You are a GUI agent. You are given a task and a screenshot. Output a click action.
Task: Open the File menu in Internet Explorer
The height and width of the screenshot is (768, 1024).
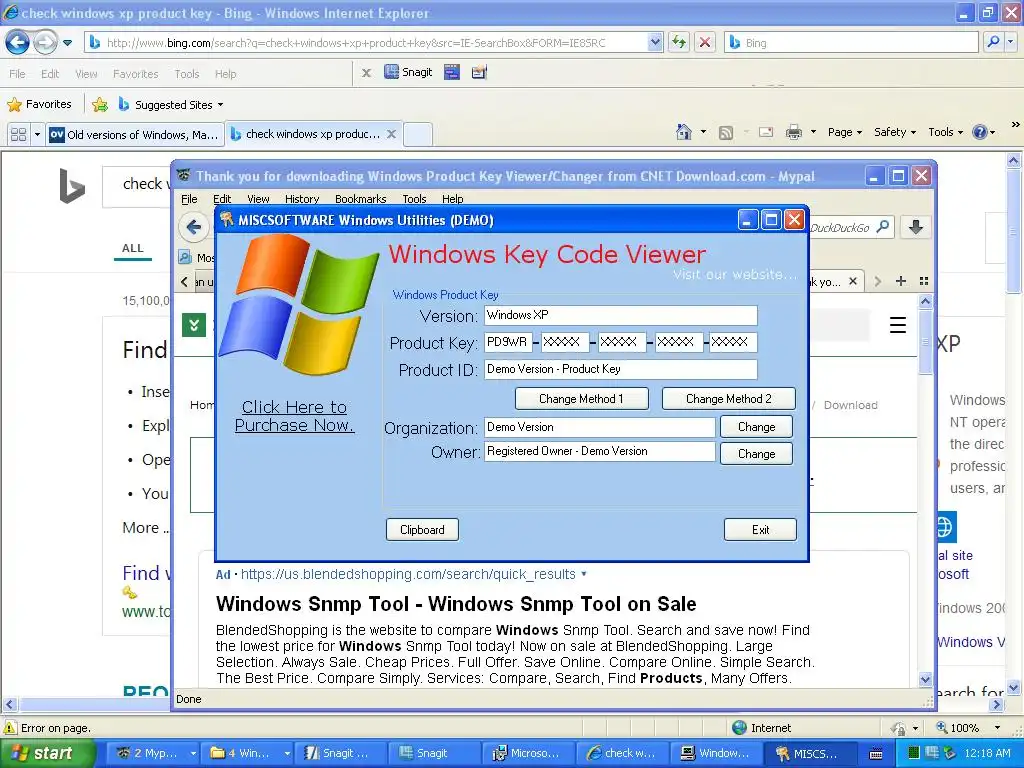[17, 74]
